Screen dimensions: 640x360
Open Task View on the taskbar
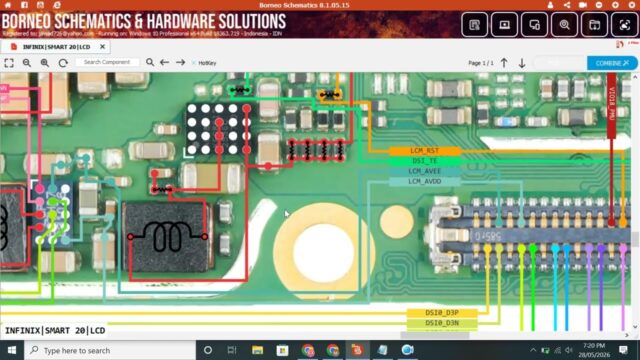coord(232,350)
